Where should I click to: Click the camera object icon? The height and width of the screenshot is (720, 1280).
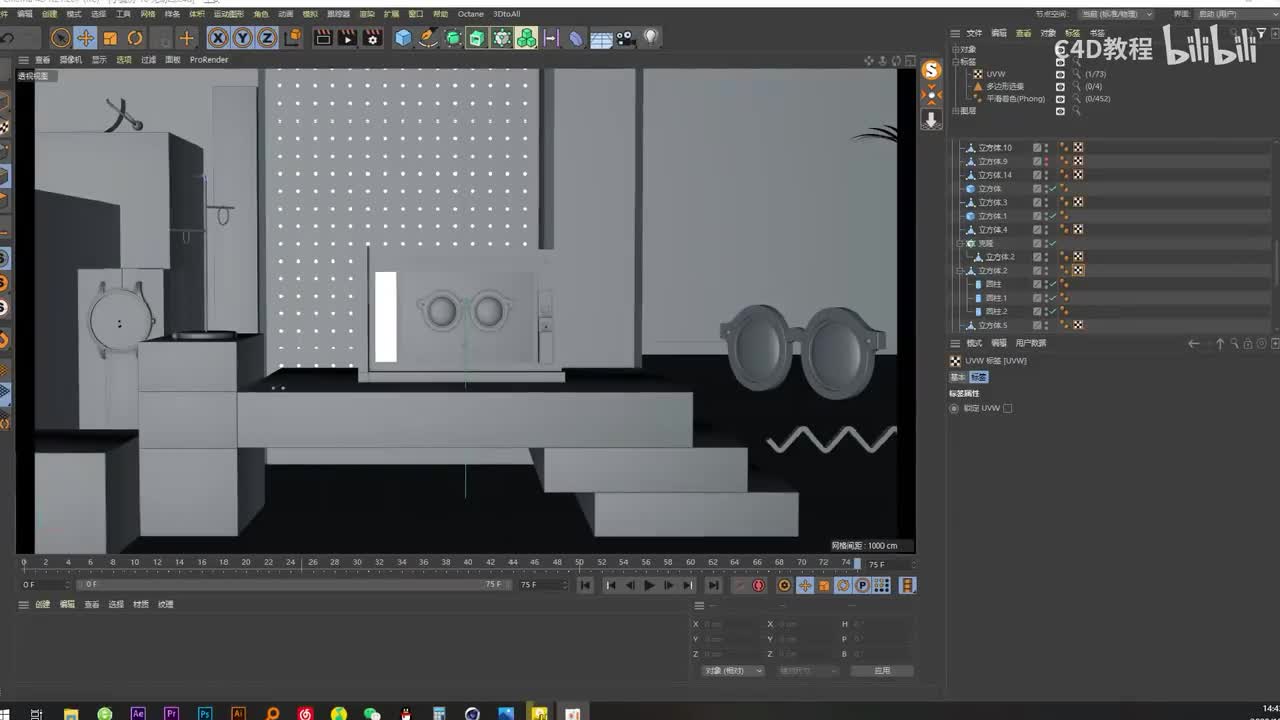tap(626, 38)
